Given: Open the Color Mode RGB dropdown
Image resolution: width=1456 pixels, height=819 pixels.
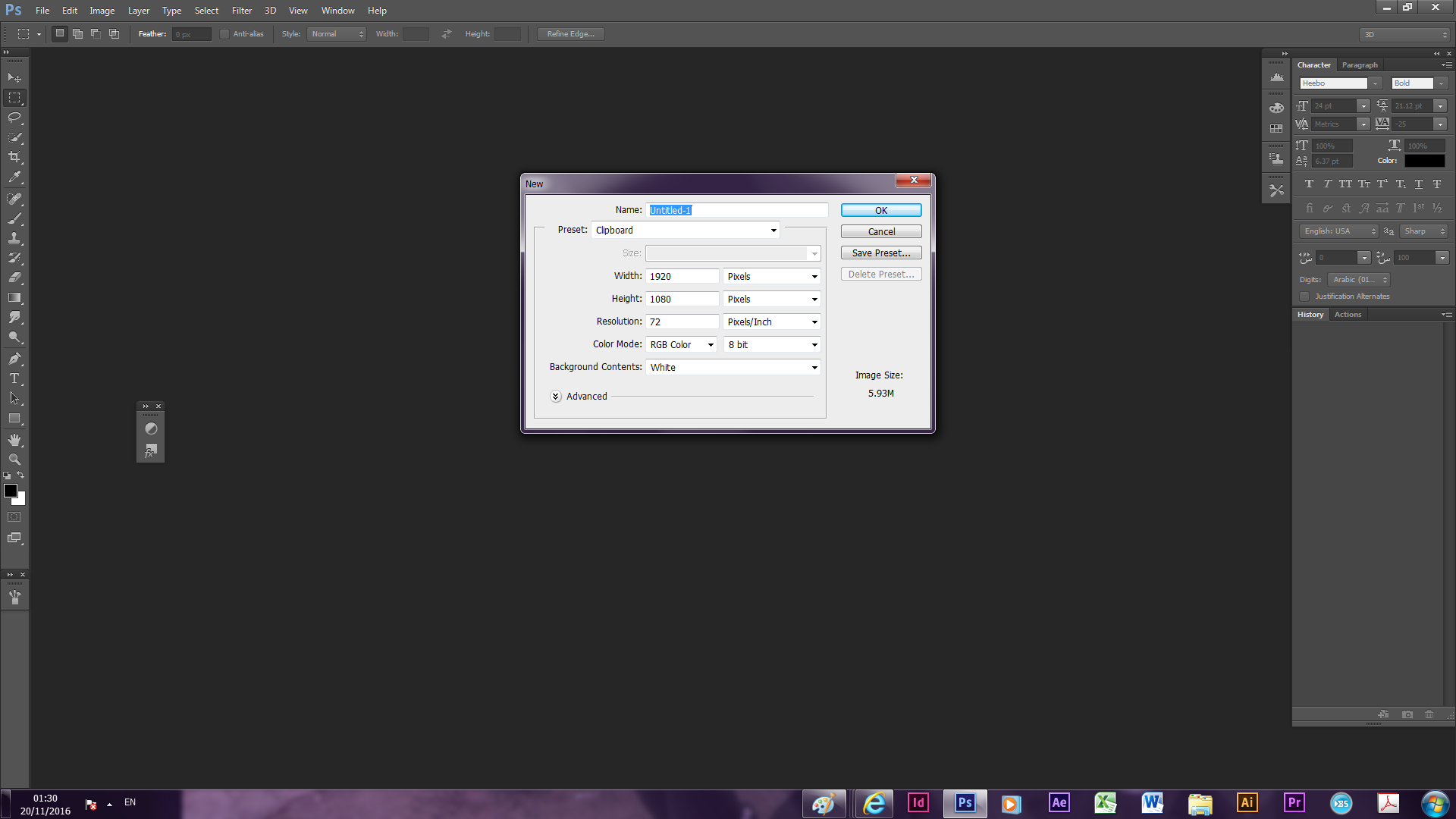Looking at the screenshot, I should [681, 345].
